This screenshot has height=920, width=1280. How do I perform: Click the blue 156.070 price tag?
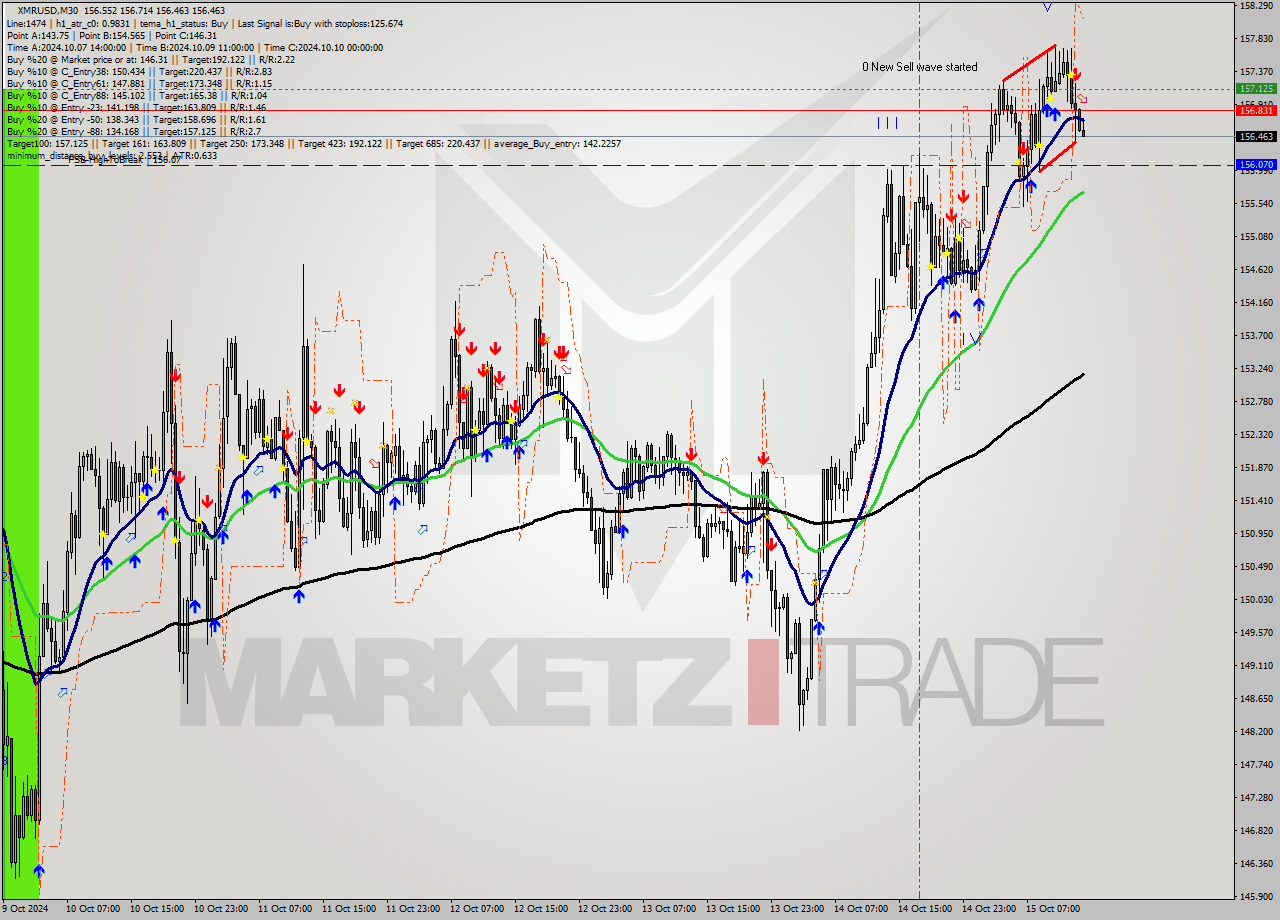tap(1256, 164)
